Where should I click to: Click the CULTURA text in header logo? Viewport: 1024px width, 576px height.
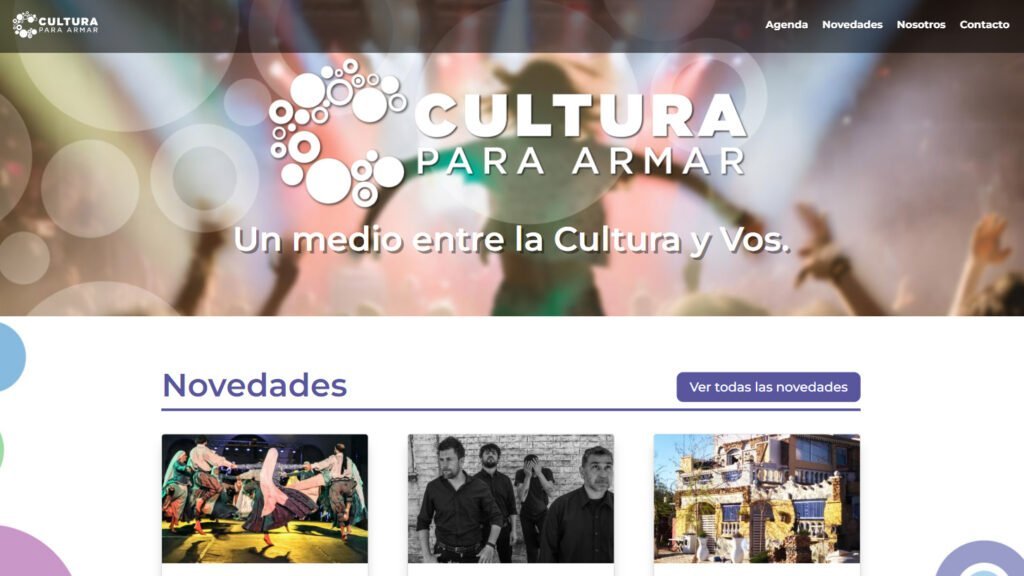coord(69,22)
